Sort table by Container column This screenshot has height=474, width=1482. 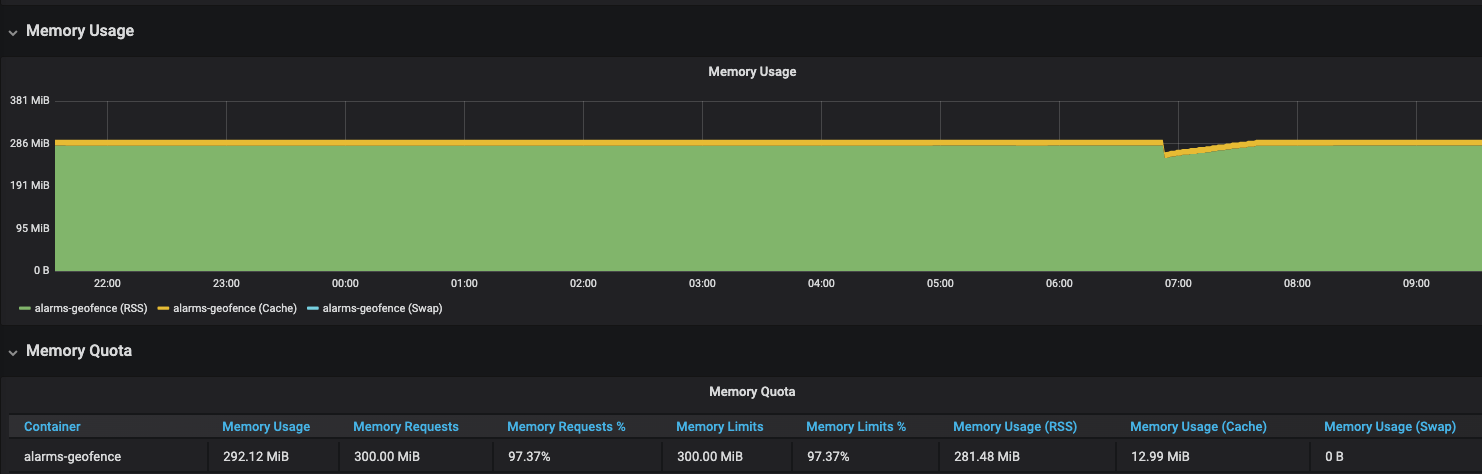coord(52,427)
